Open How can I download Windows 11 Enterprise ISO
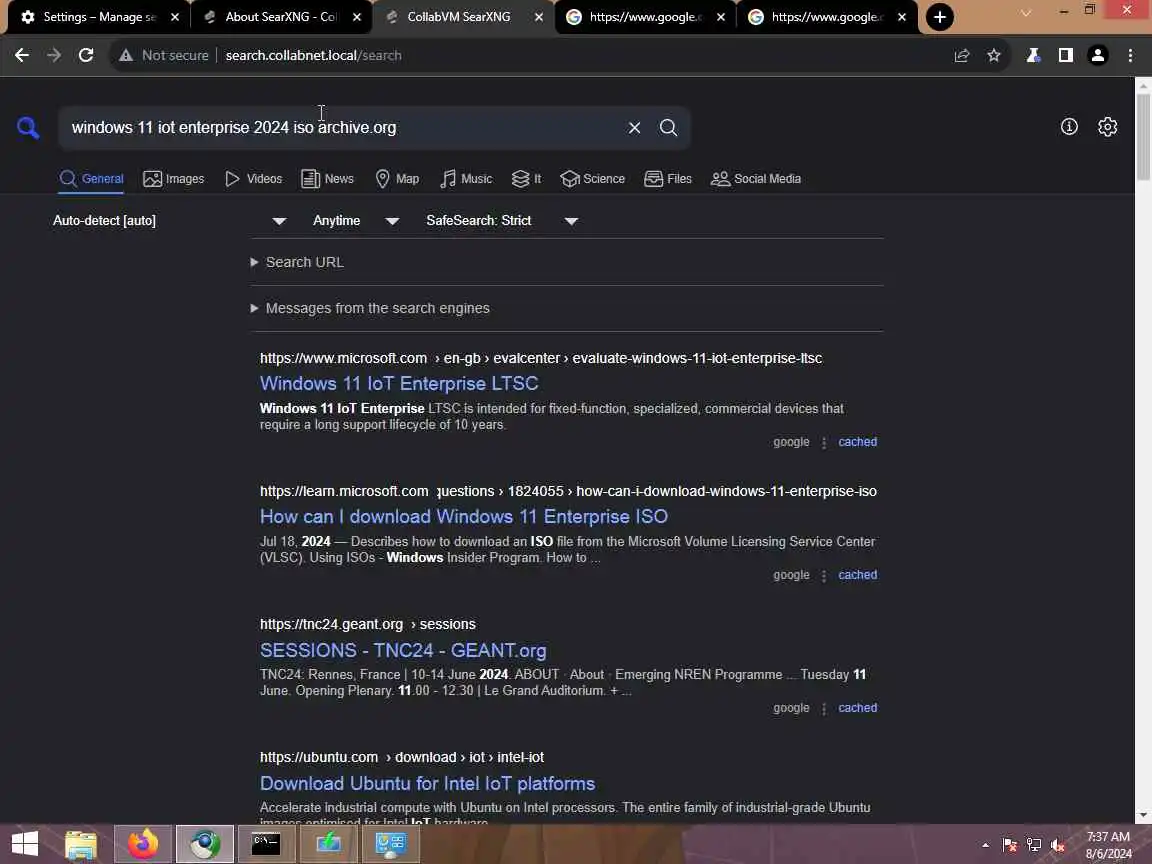1152x864 pixels. click(x=464, y=516)
